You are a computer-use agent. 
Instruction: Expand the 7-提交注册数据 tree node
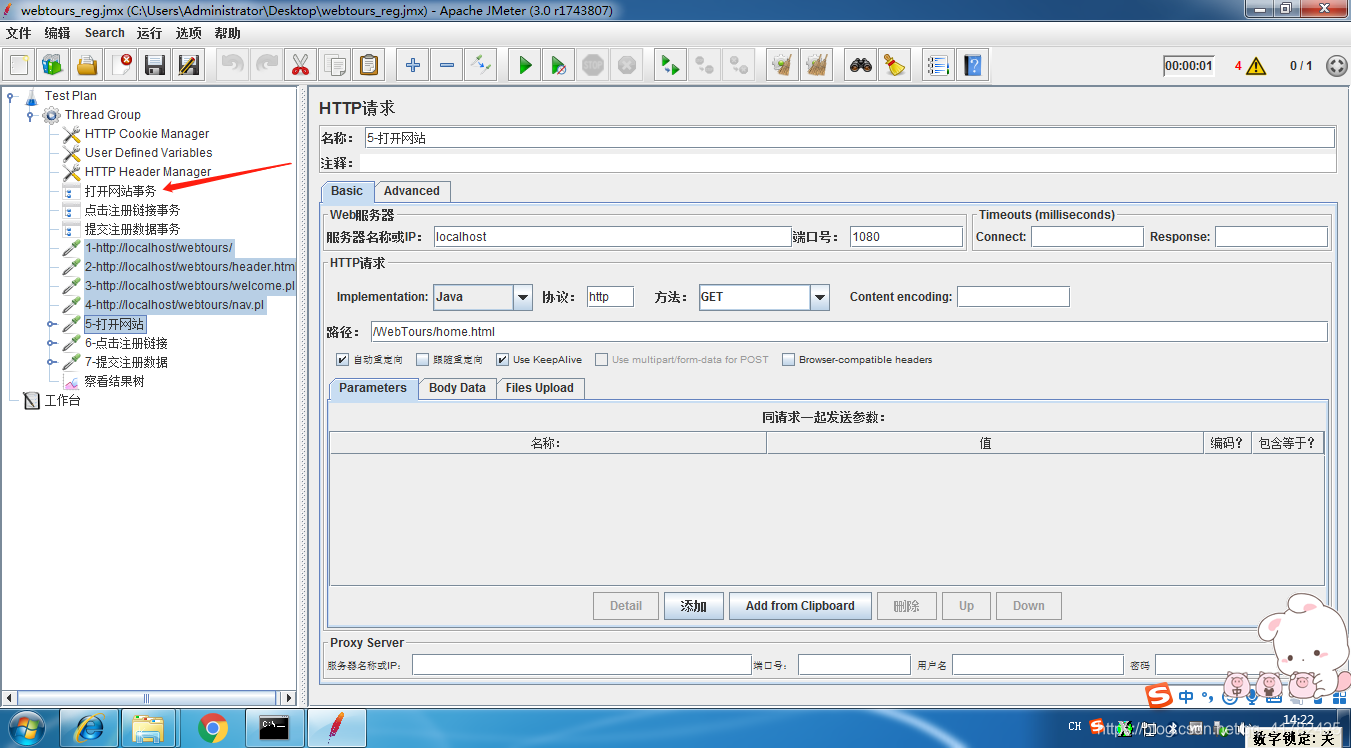tap(50, 362)
